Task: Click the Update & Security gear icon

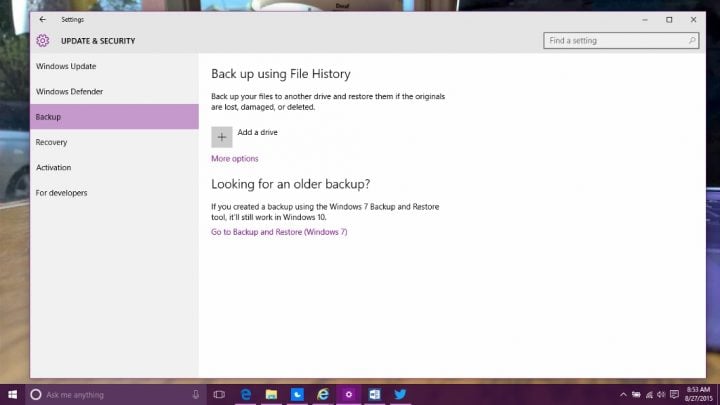Action: [43, 40]
